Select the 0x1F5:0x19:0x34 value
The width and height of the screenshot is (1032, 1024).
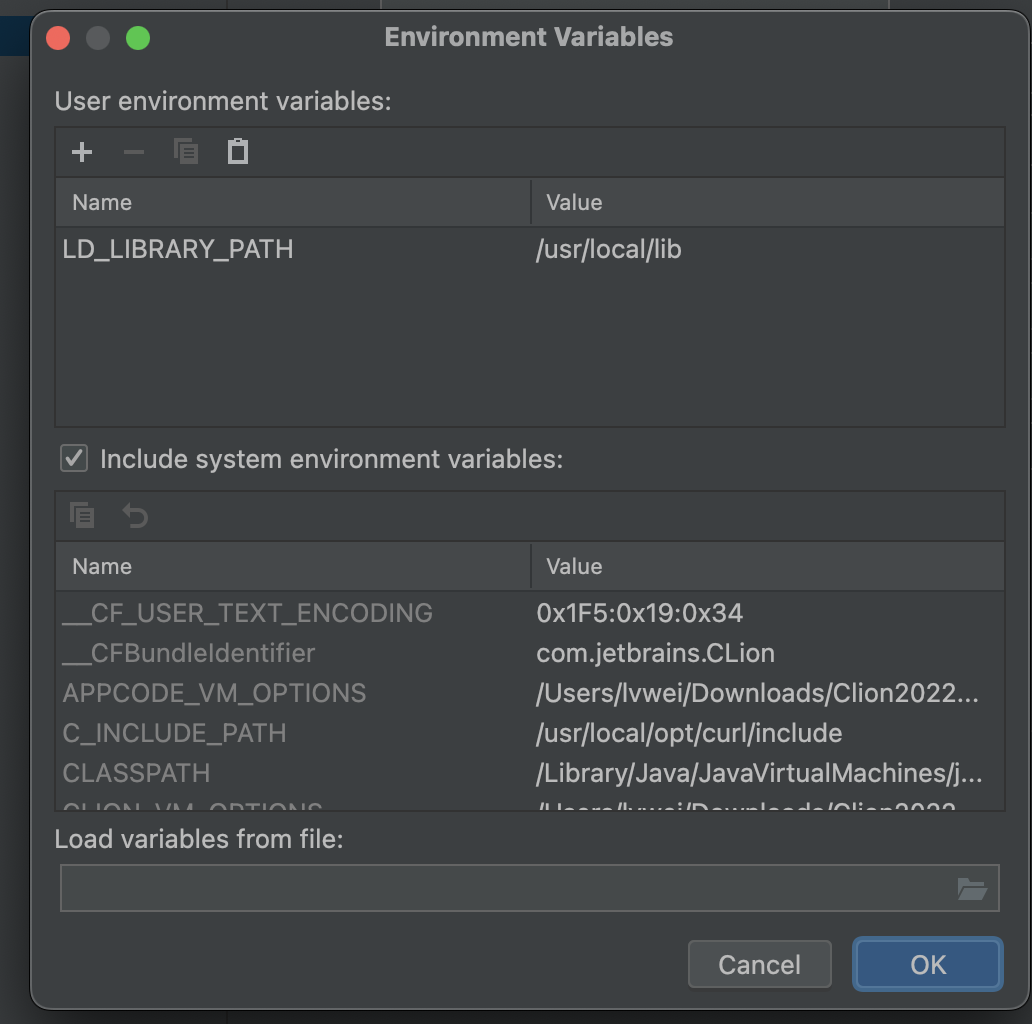[x=640, y=613]
